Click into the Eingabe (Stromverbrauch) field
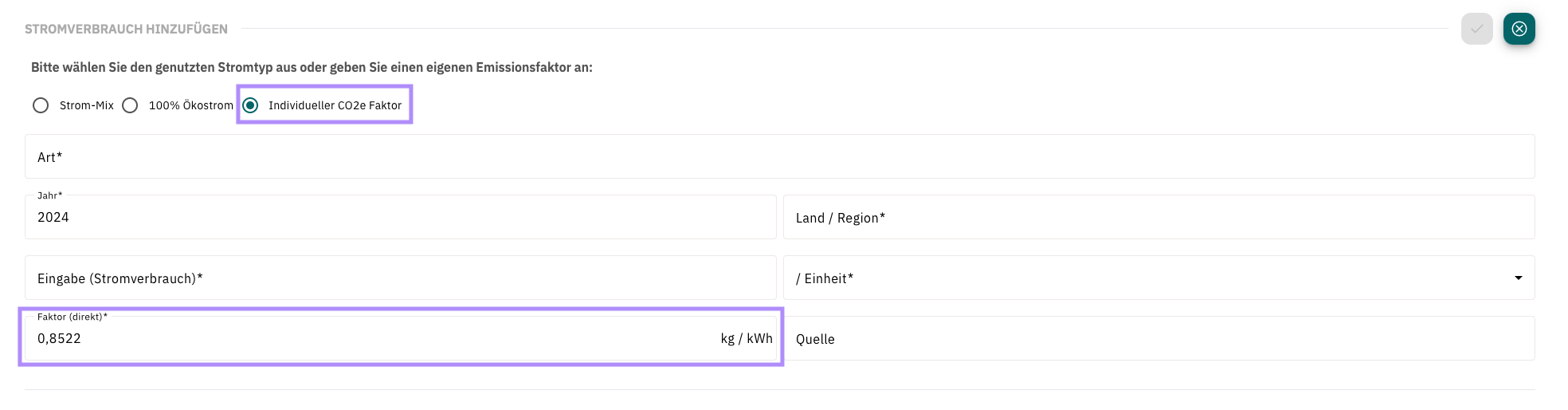Viewport: 1568px width, 410px height. click(400, 278)
